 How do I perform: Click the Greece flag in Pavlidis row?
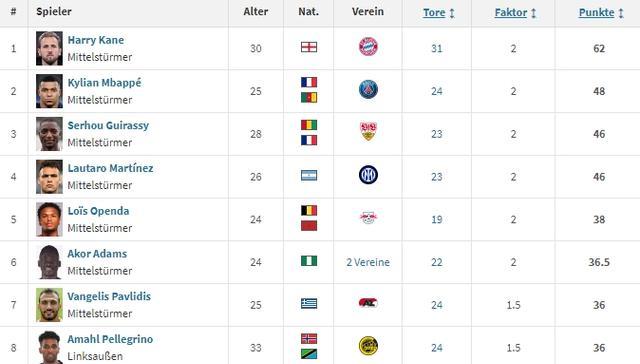pos(309,304)
